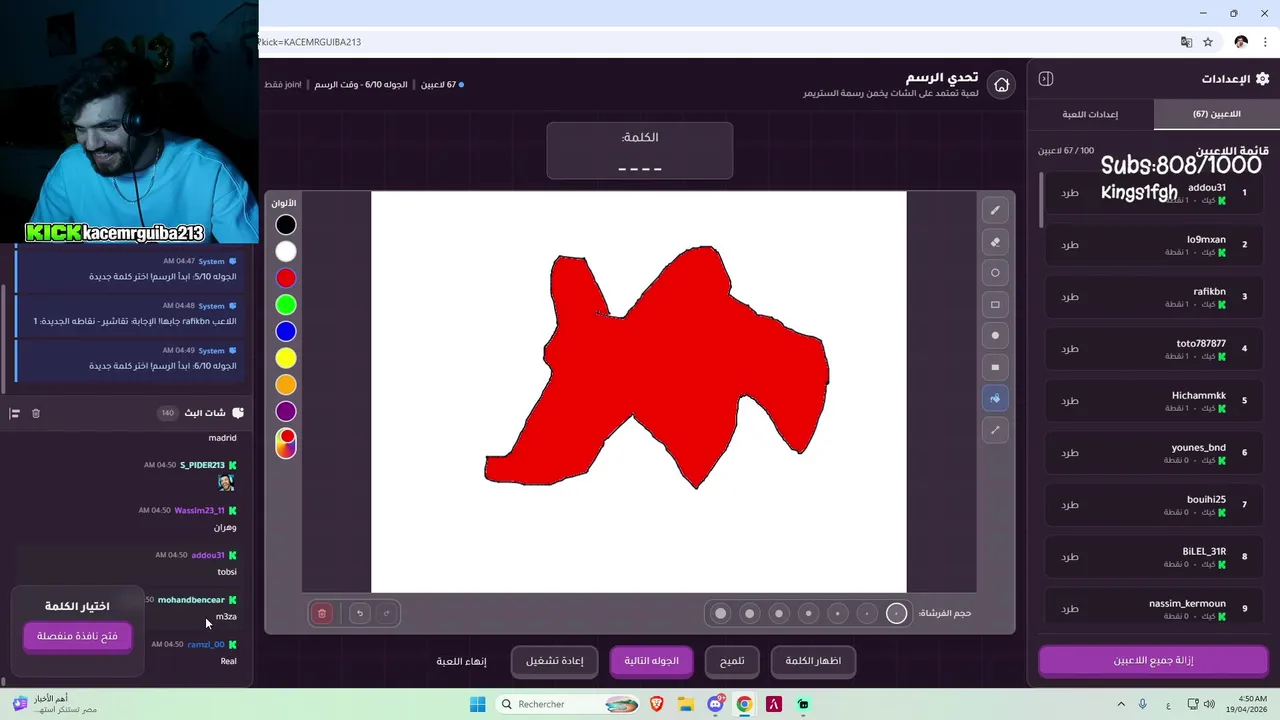Switch to the players tab (67)
Viewport: 1280px width, 720px height.
pos(1216,114)
